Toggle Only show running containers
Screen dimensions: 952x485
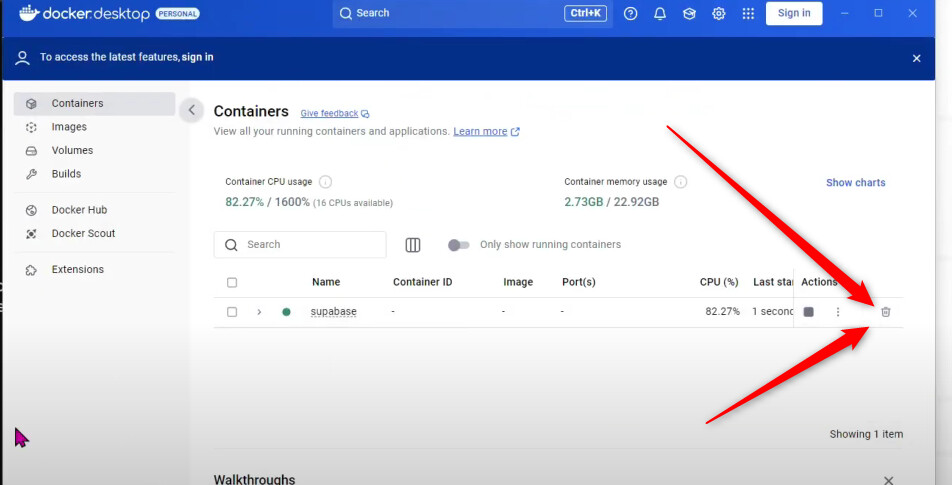(x=458, y=245)
